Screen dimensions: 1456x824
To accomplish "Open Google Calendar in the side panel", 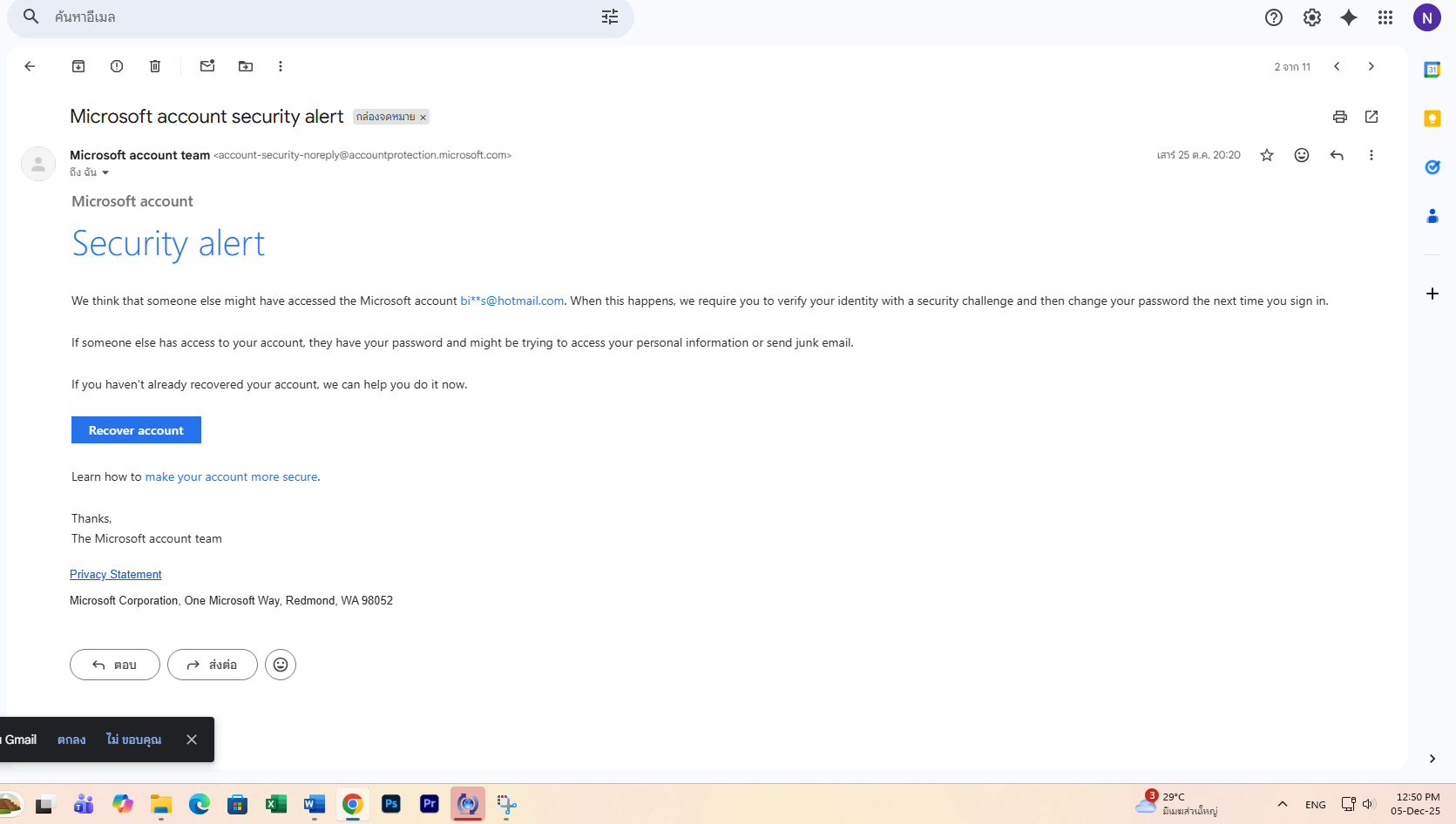I will (x=1432, y=70).
